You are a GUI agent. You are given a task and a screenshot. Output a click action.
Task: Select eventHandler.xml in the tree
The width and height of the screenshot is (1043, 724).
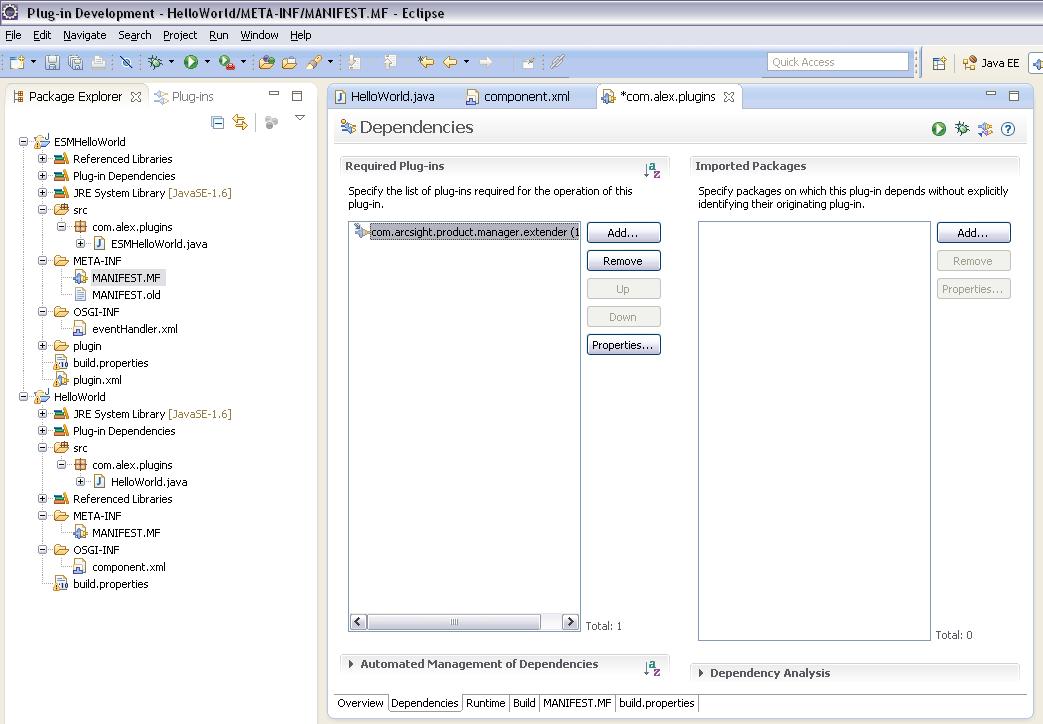click(x=134, y=329)
